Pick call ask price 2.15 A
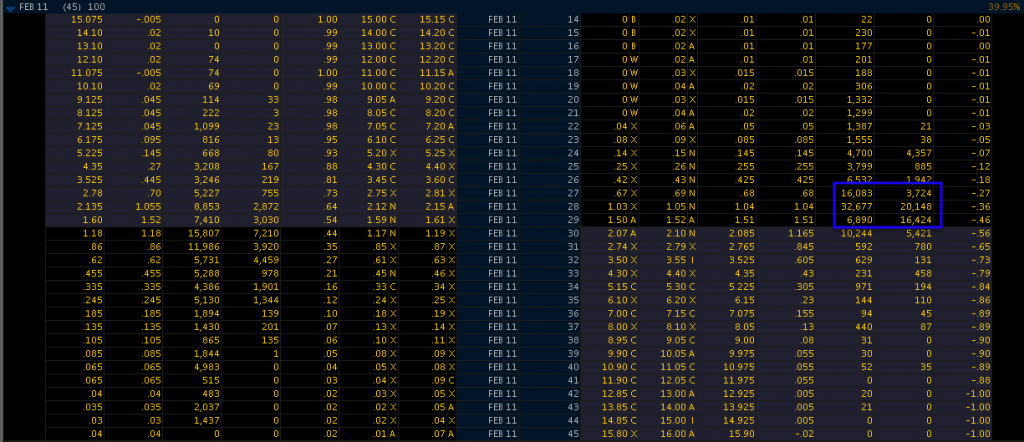Image resolution: width=1024 pixels, height=442 pixels. pyautogui.click(x=436, y=205)
